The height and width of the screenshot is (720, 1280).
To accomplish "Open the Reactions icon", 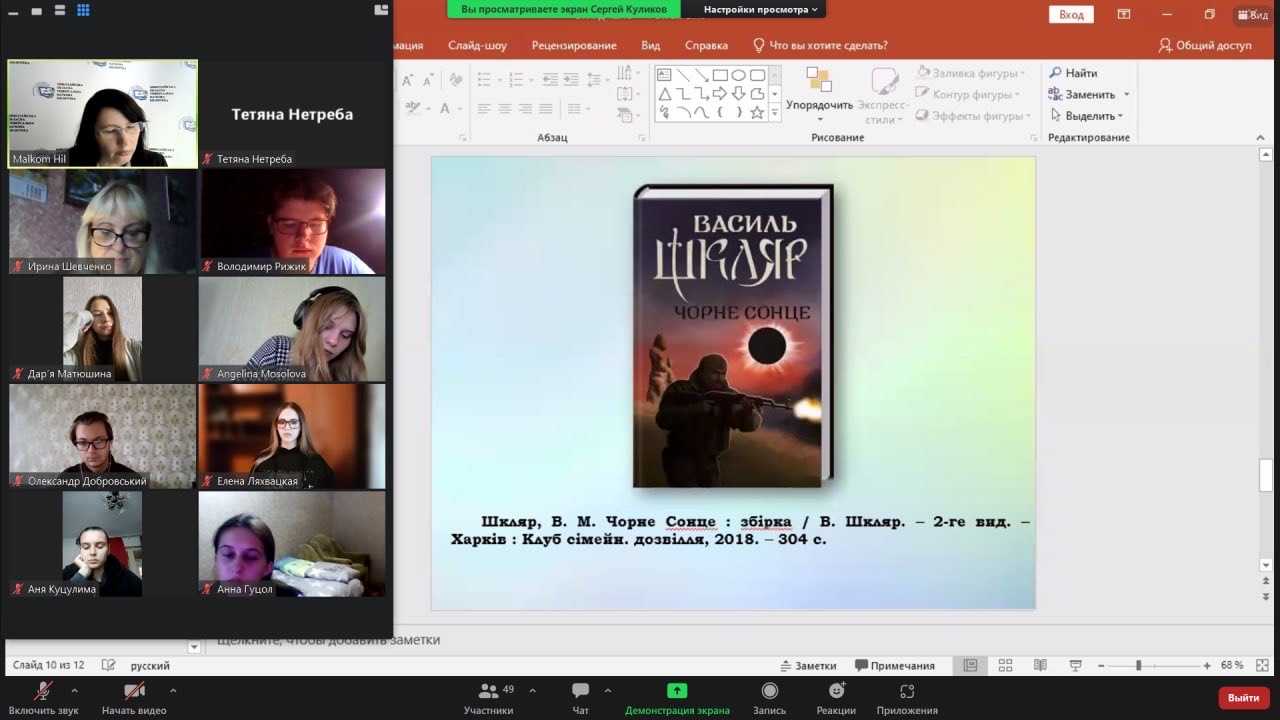I will coord(836,692).
